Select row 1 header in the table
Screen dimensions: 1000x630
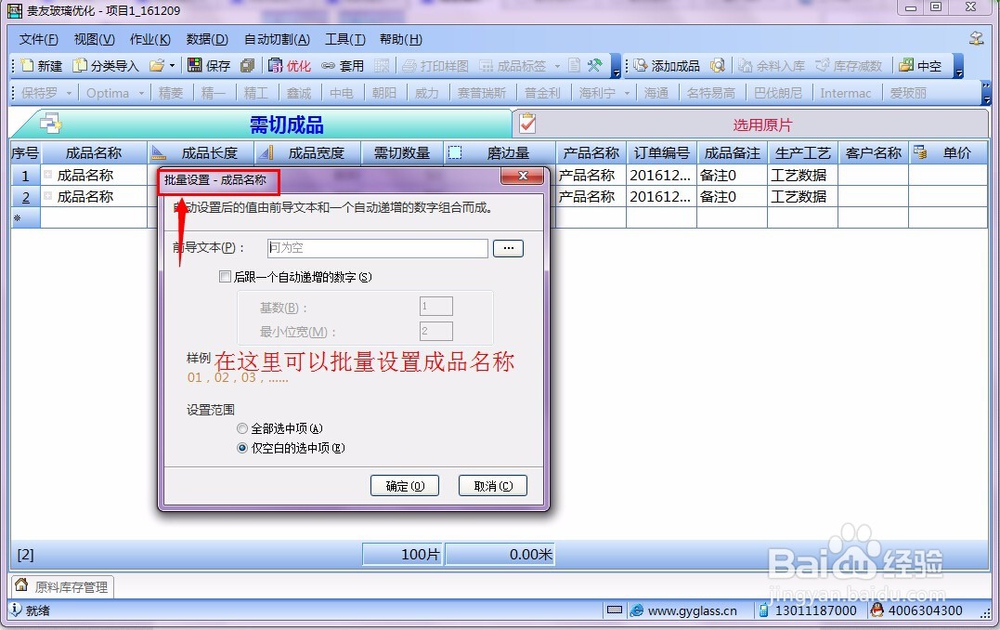[26, 175]
